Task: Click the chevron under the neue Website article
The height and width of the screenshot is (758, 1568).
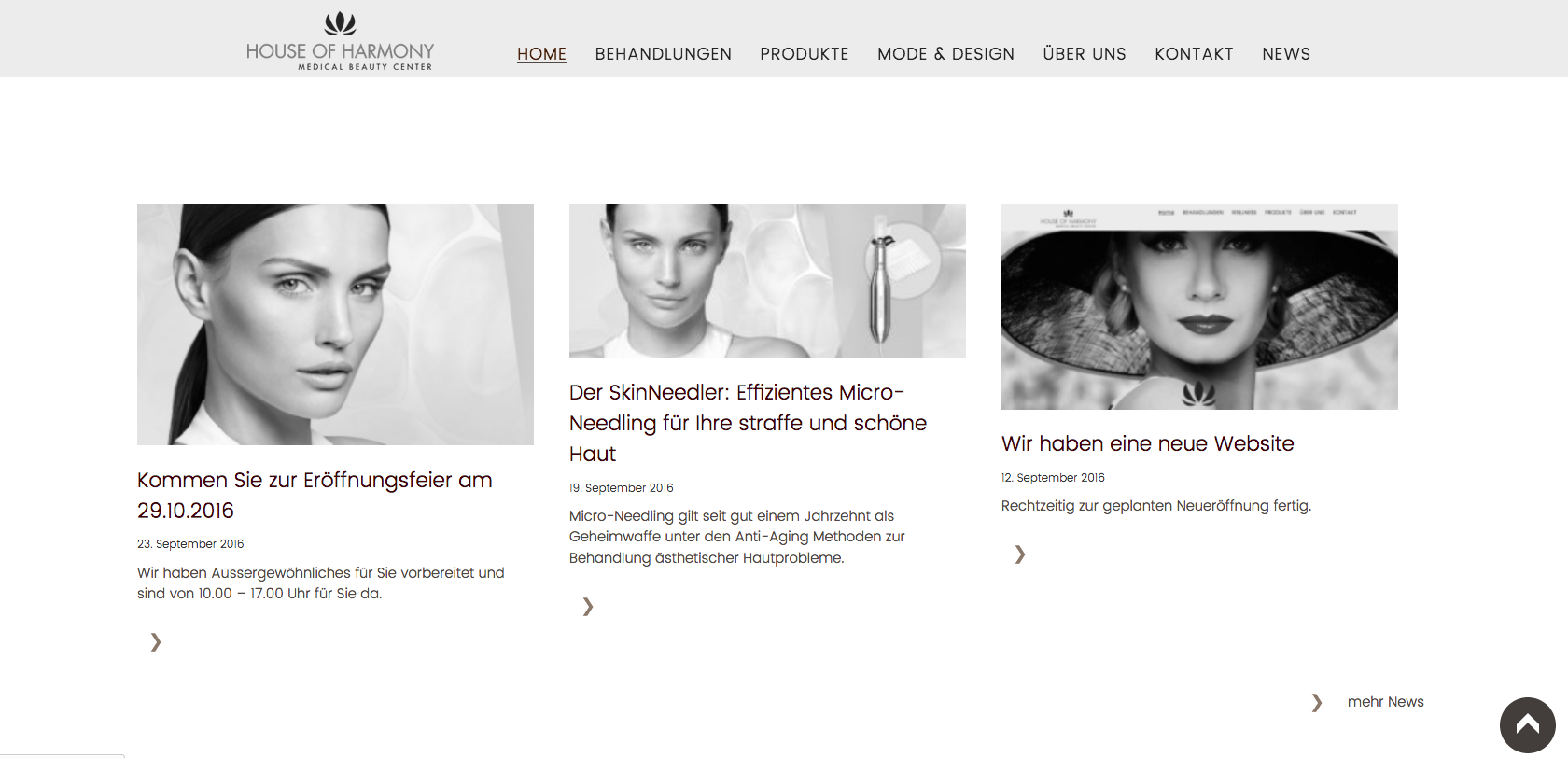Action: (1020, 554)
